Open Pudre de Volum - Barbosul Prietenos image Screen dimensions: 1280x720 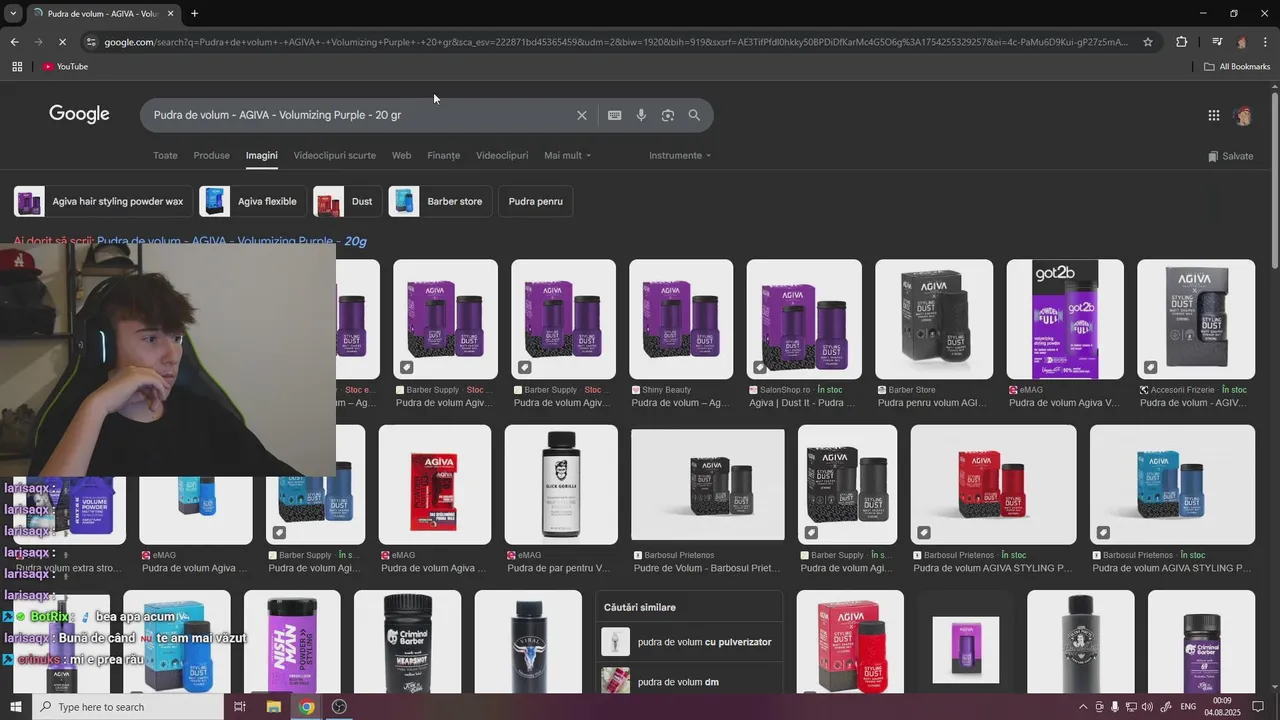708,485
